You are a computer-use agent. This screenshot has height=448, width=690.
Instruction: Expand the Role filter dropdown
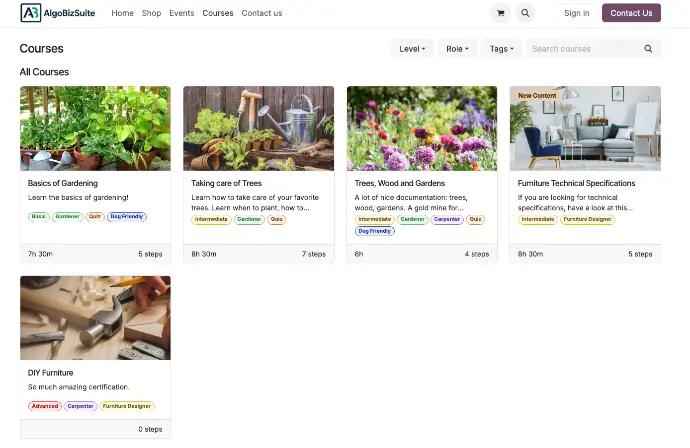(x=457, y=49)
